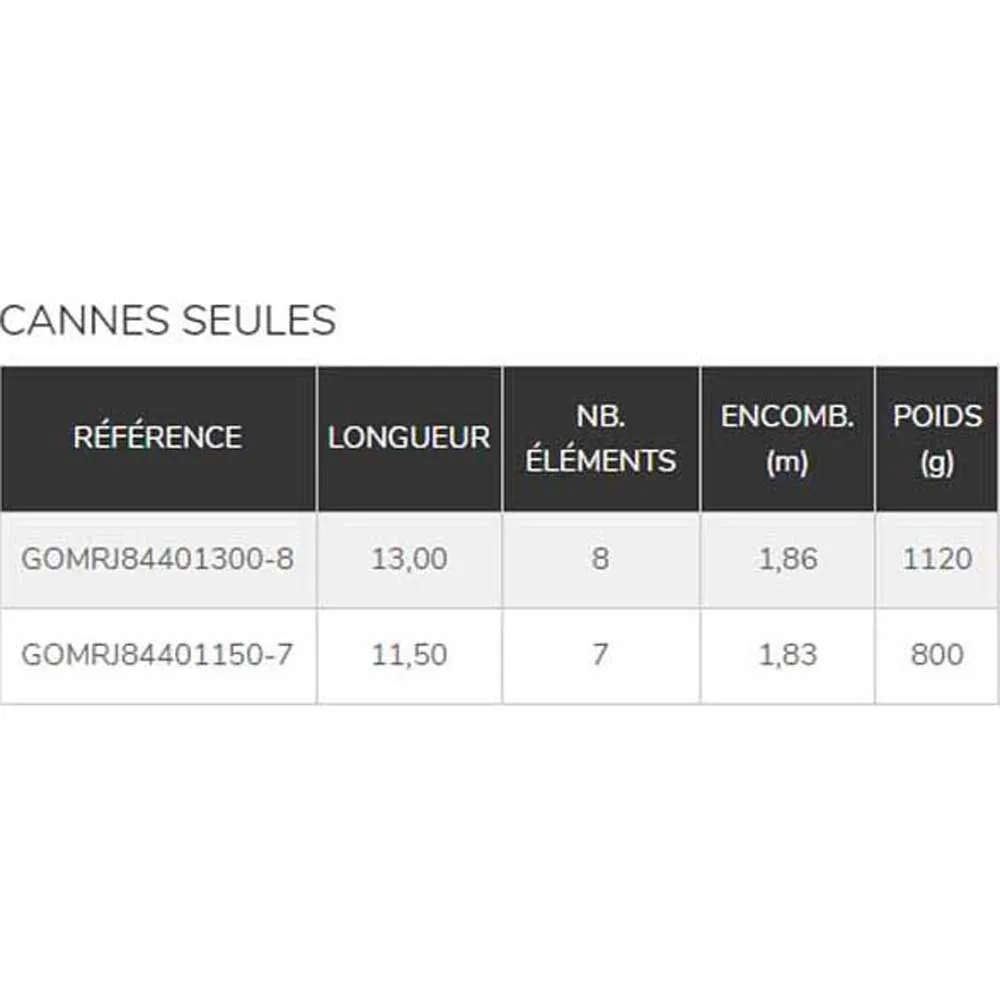Select the ENCOMB. header label
The width and height of the screenshot is (1000, 1000).
click(x=787, y=417)
